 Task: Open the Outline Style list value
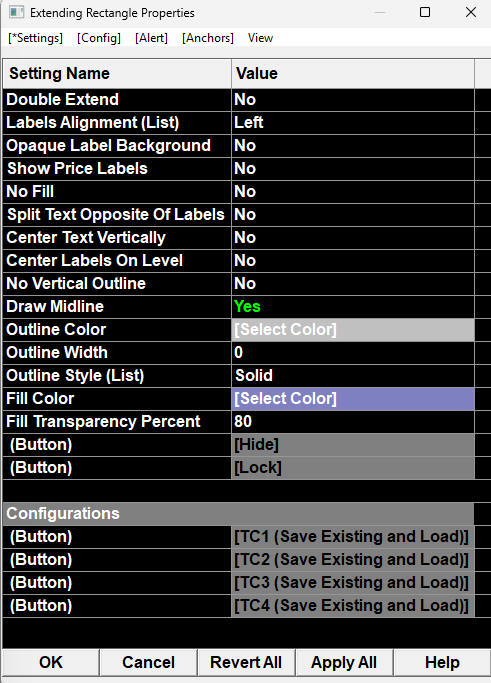[352, 375]
